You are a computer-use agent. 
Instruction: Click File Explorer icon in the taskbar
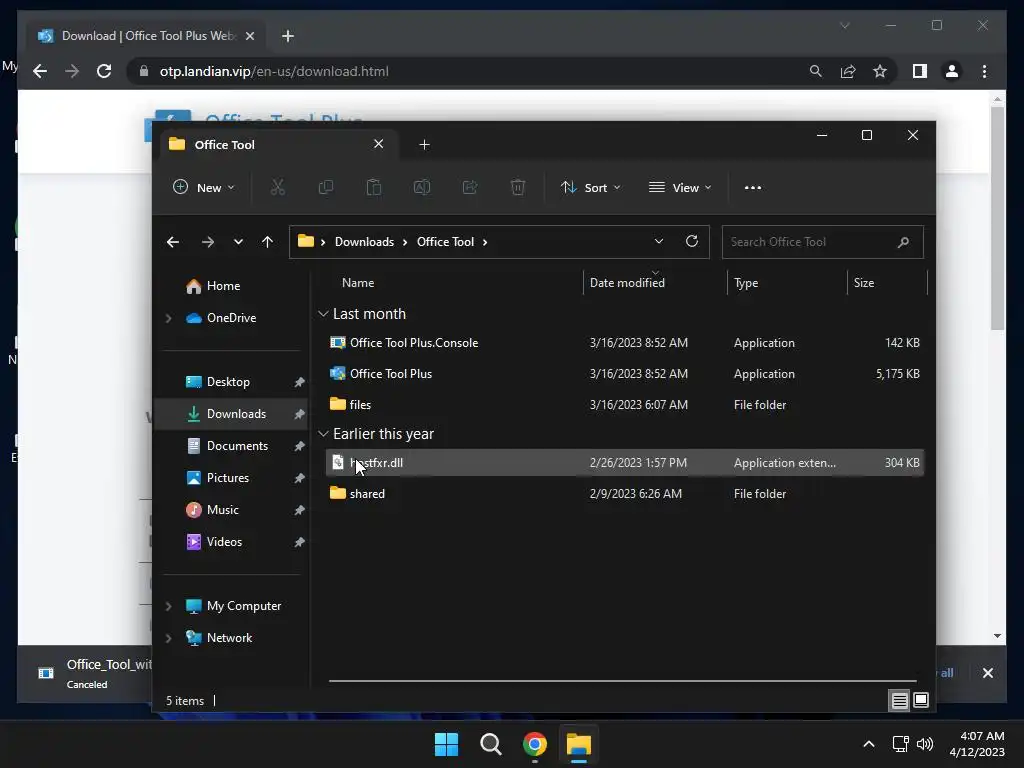(x=579, y=744)
